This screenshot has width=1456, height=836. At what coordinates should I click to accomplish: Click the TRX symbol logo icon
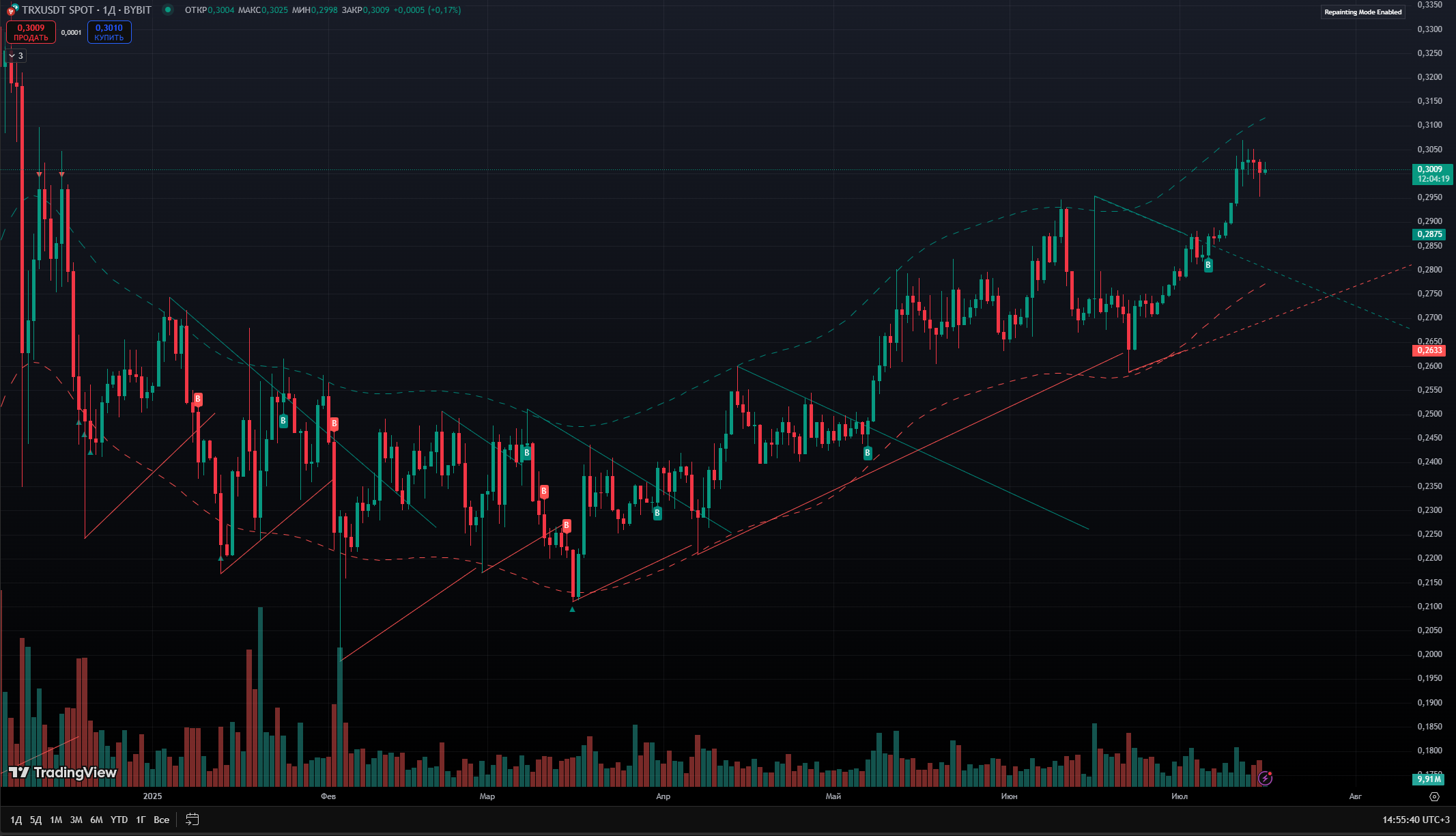[x=12, y=10]
